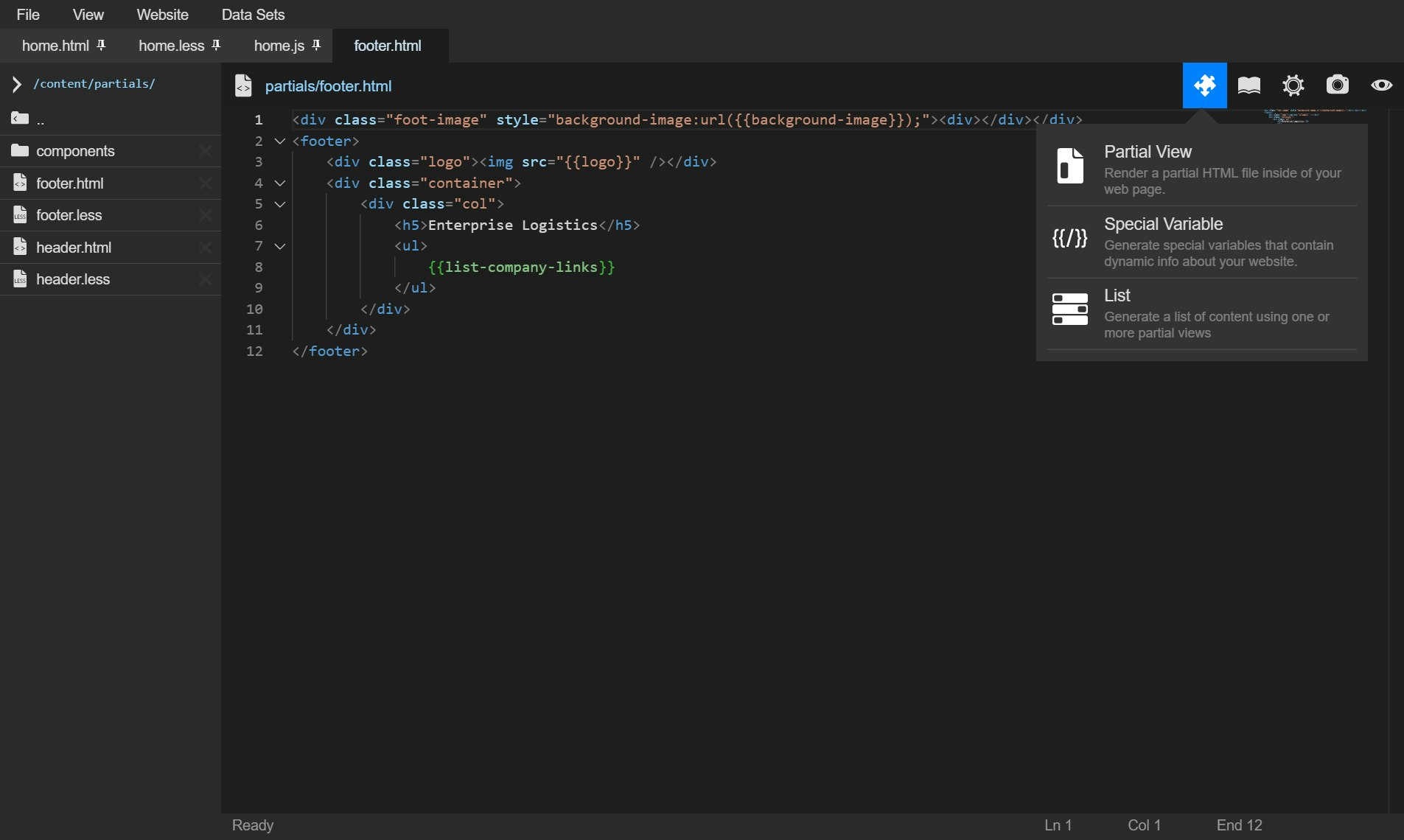Delete header.html with its X button
The image size is (1404, 840).
pos(206,248)
